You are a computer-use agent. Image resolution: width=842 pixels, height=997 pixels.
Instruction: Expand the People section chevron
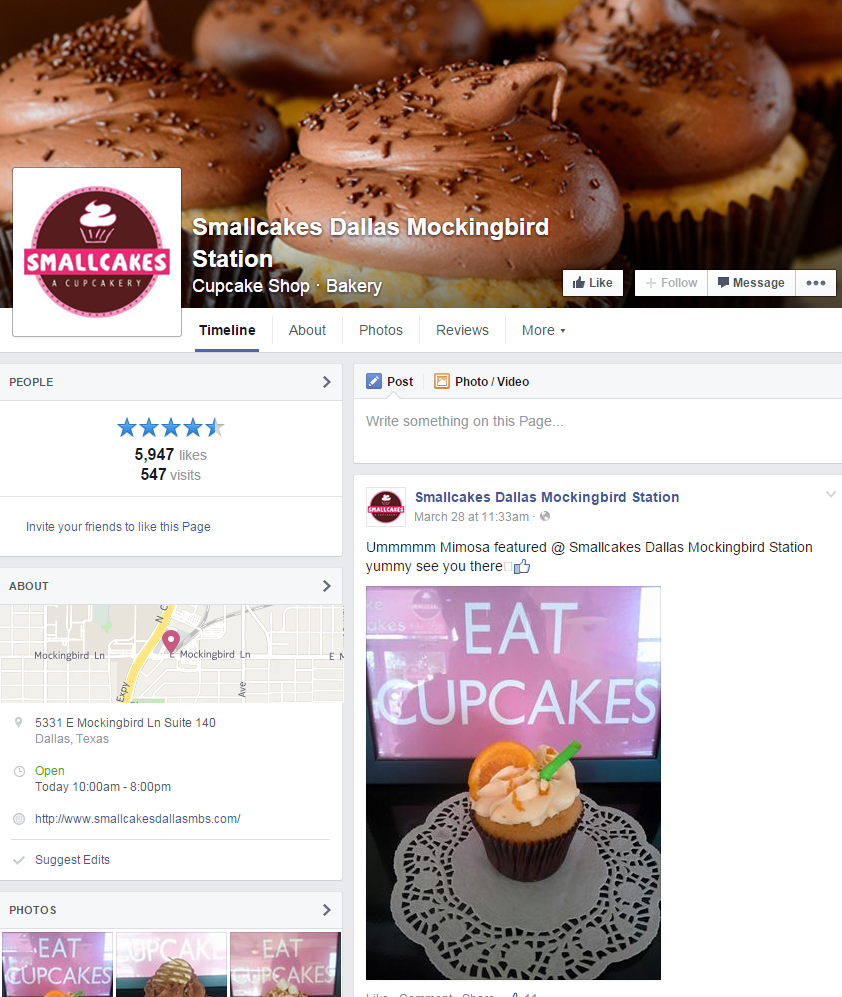(x=326, y=382)
